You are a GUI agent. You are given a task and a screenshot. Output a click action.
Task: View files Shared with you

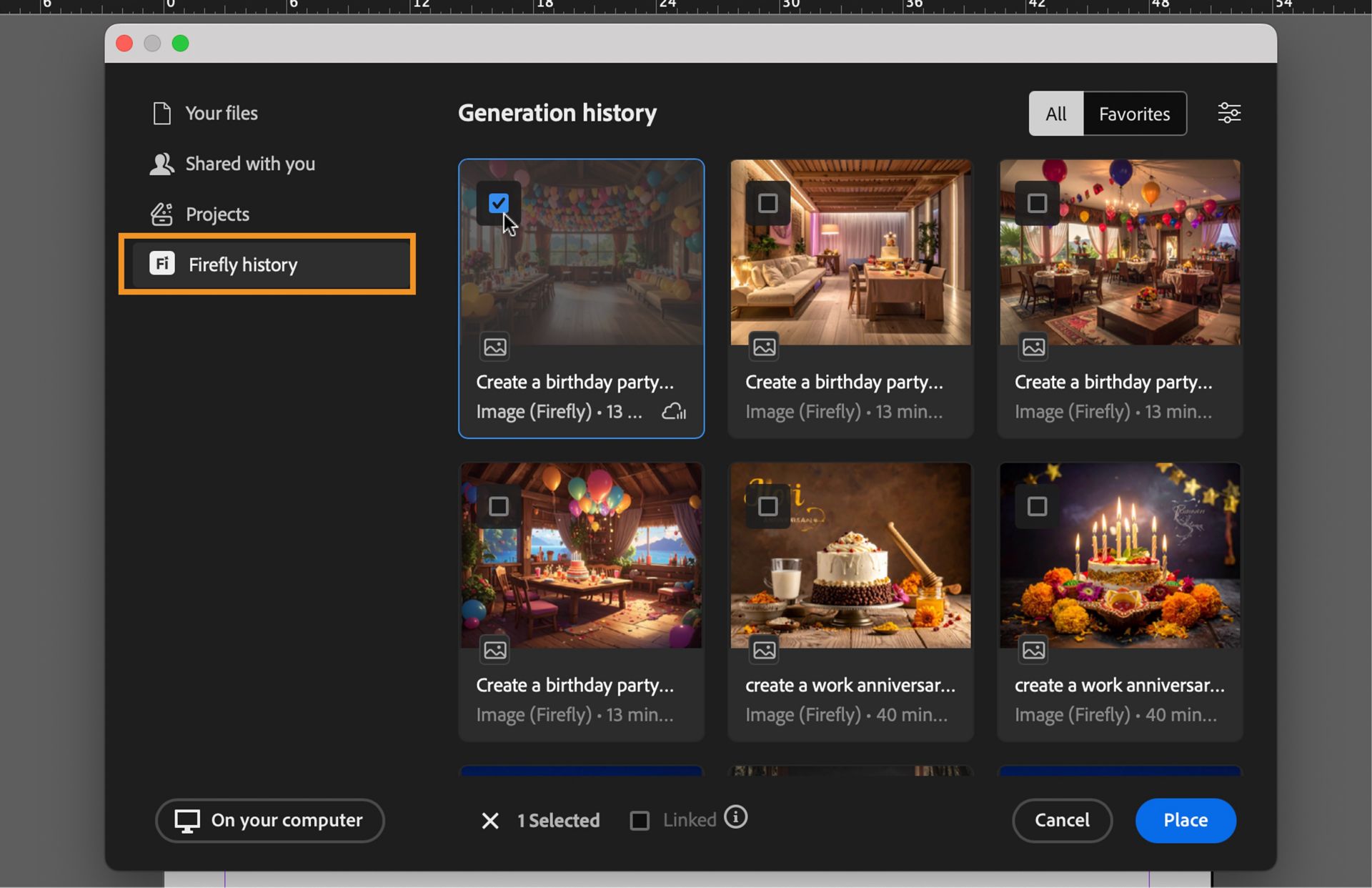point(249,164)
